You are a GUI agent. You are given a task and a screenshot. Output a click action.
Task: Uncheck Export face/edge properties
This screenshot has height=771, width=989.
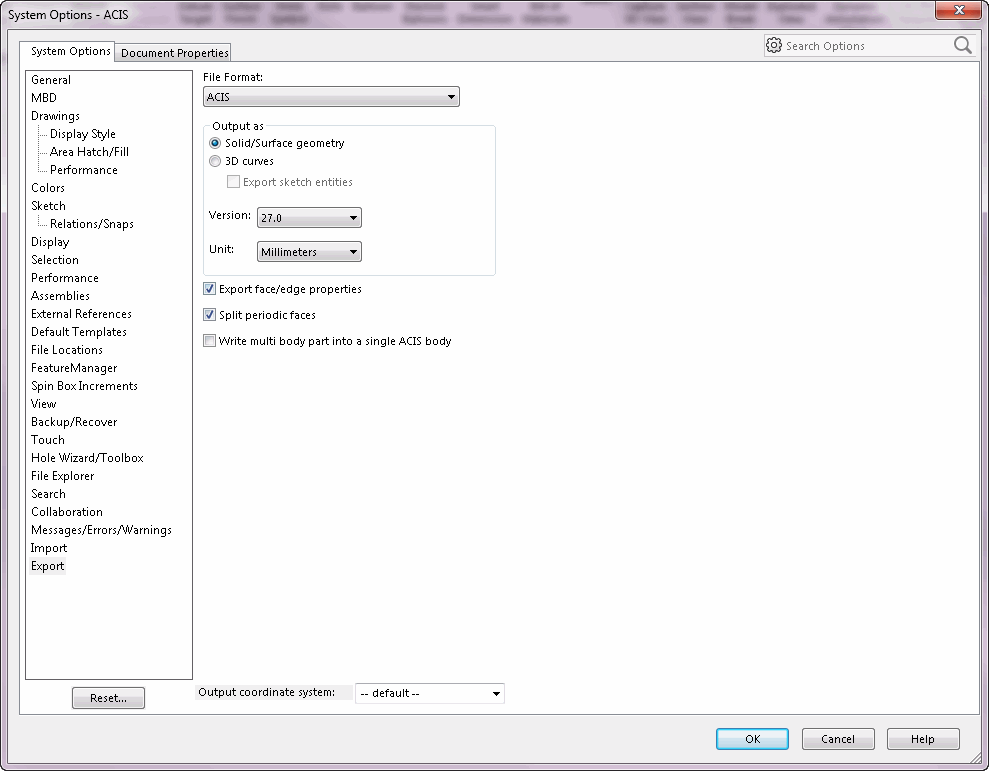209,289
